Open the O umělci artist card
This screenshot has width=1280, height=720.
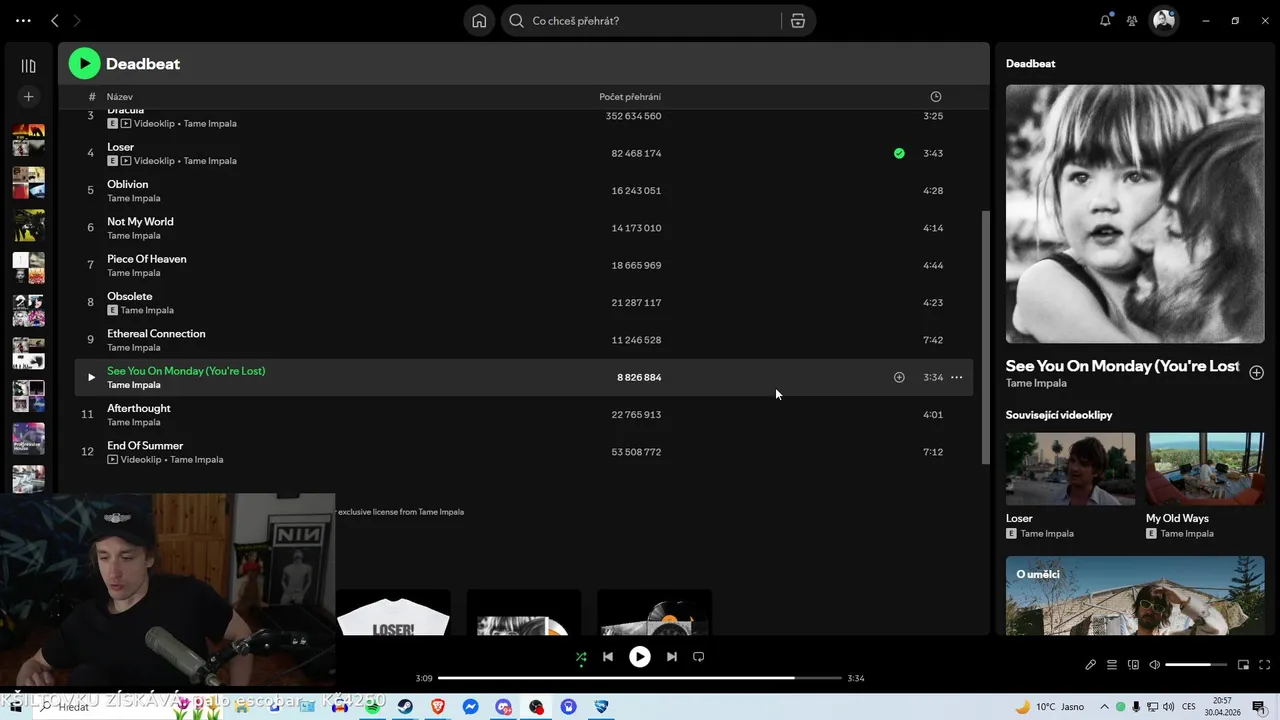[x=1135, y=595]
